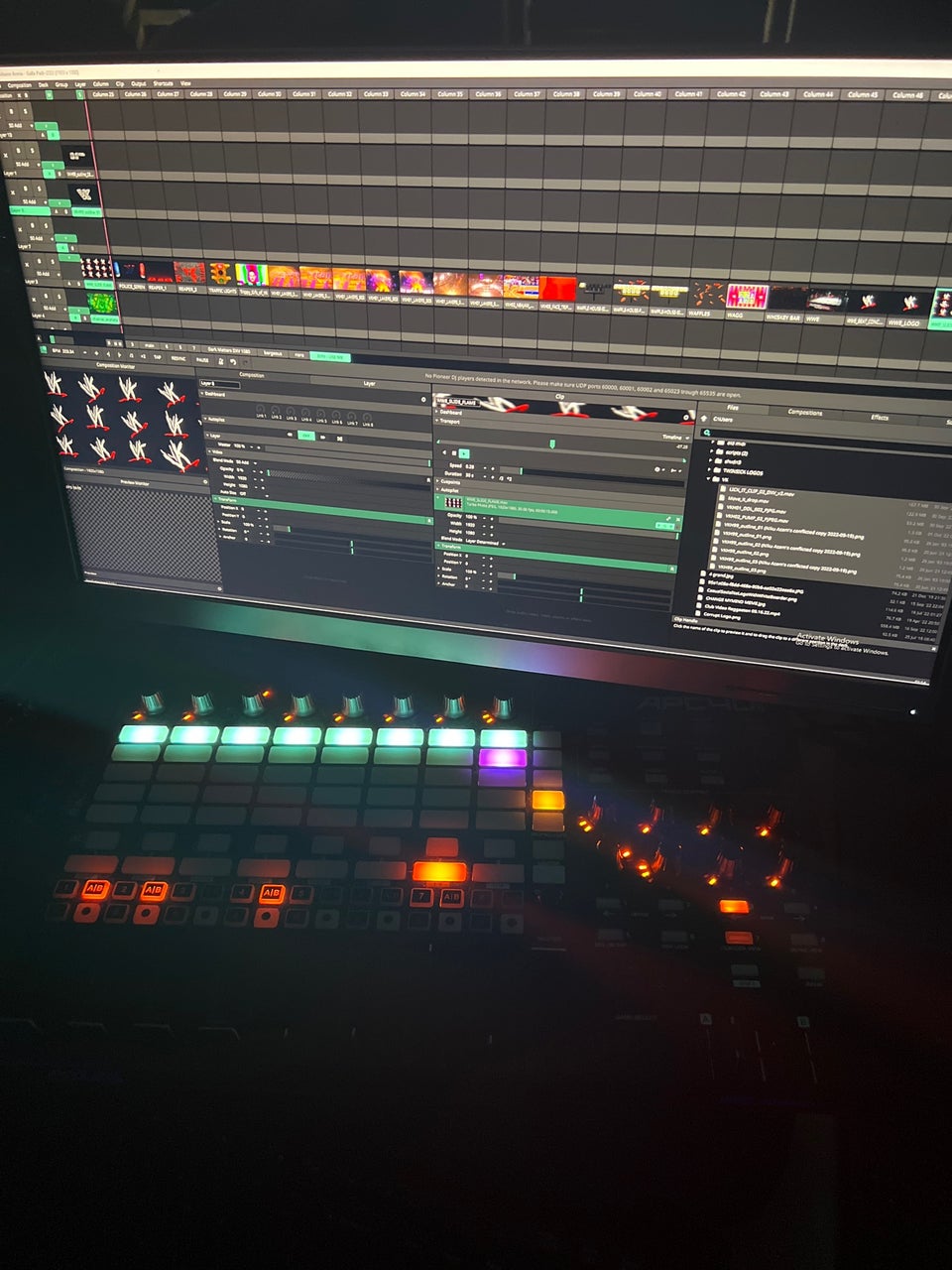952x1270 pixels.
Task: Toggle the B bypass button on Layer 1
Action: (18, 150)
